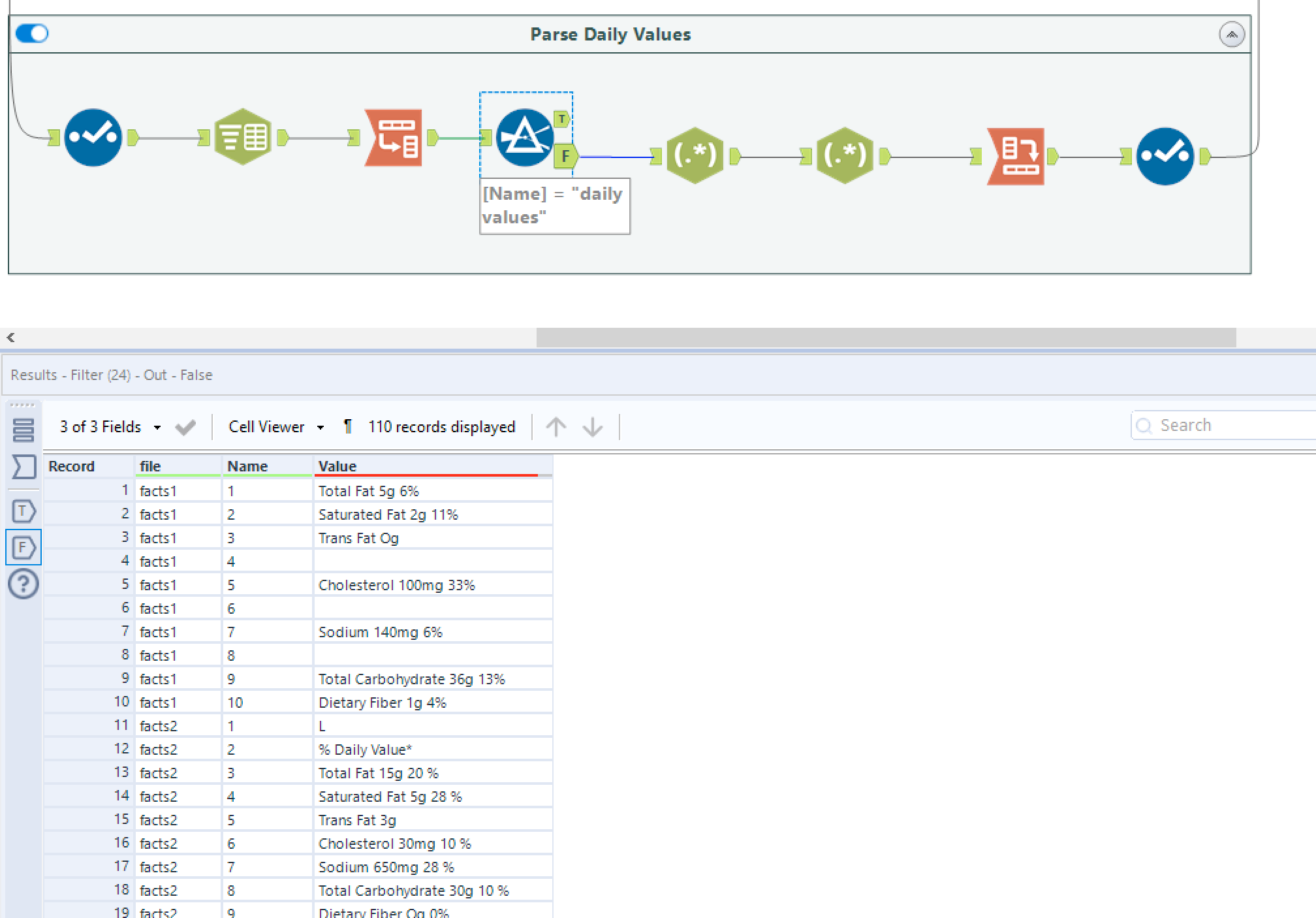Select the green Text Input tool
Viewport: 1316px width, 918px height.
pyautogui.click(x=242, y=136)
